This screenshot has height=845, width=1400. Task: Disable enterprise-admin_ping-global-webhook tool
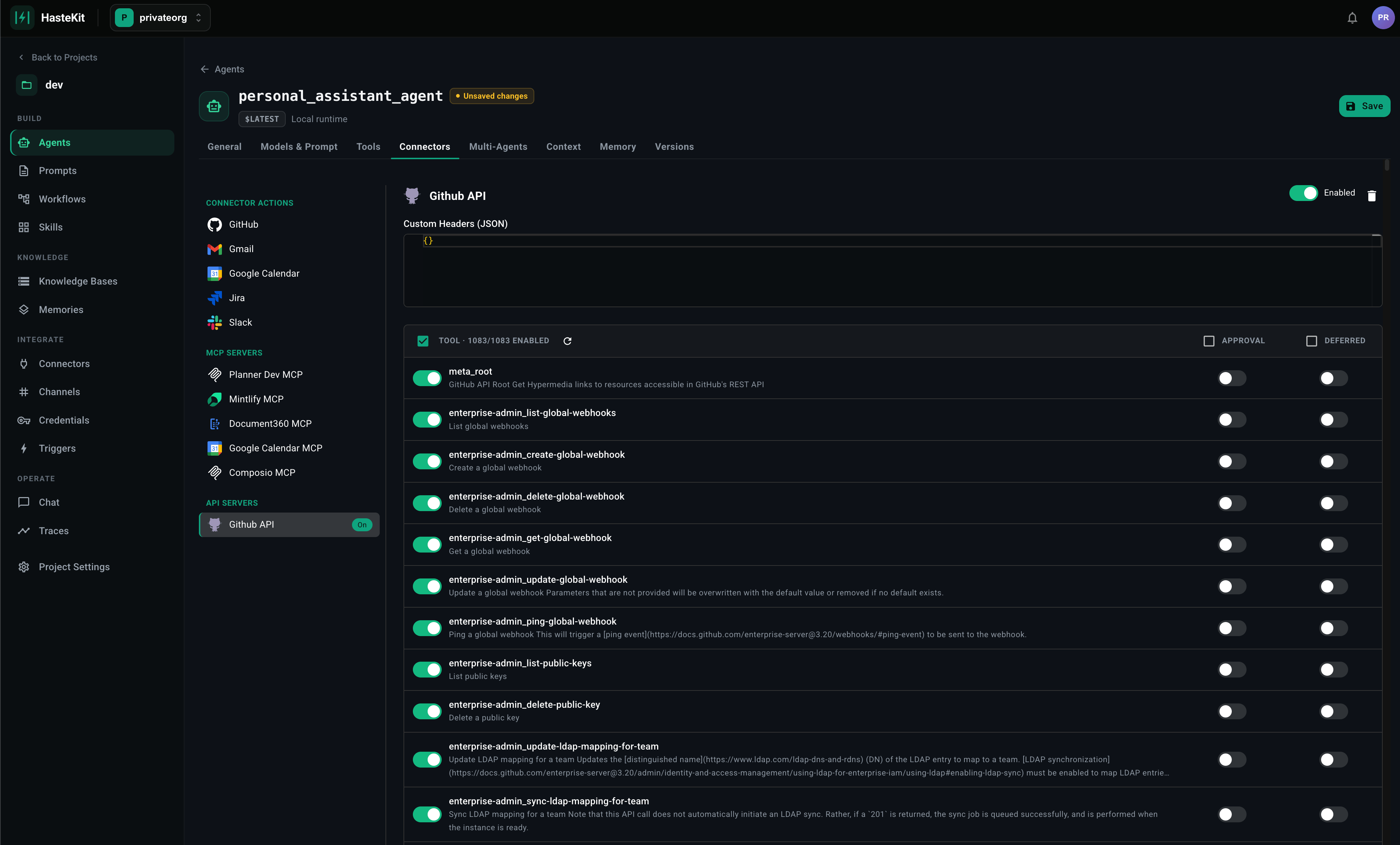427,628
